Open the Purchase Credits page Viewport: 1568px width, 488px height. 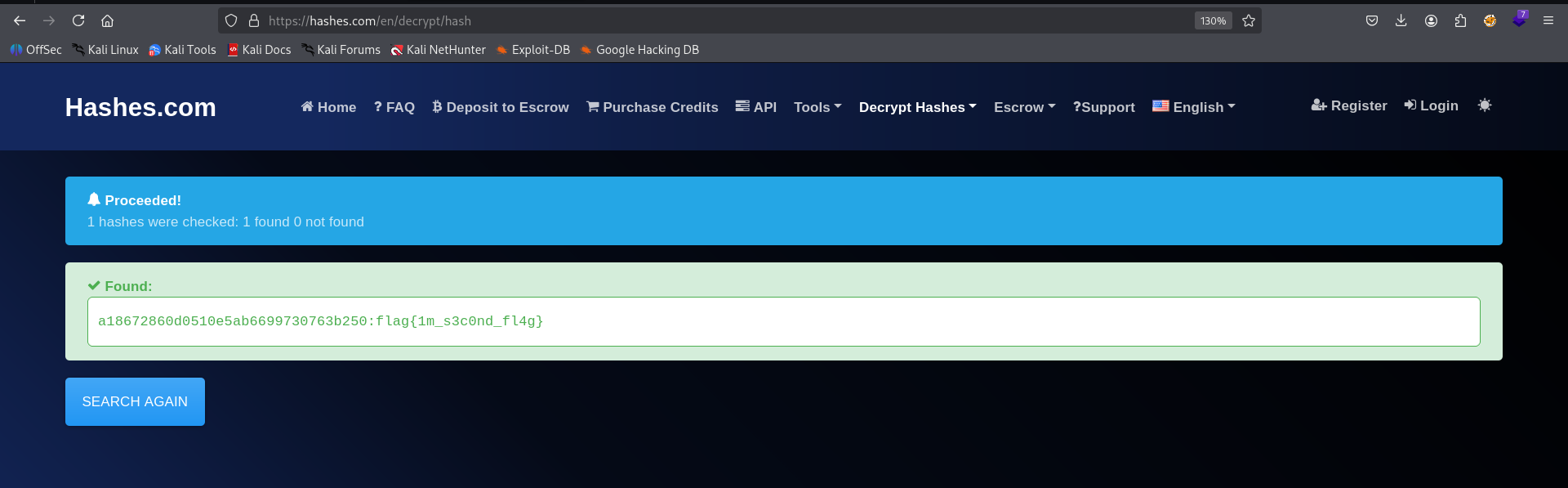[652, 107]
